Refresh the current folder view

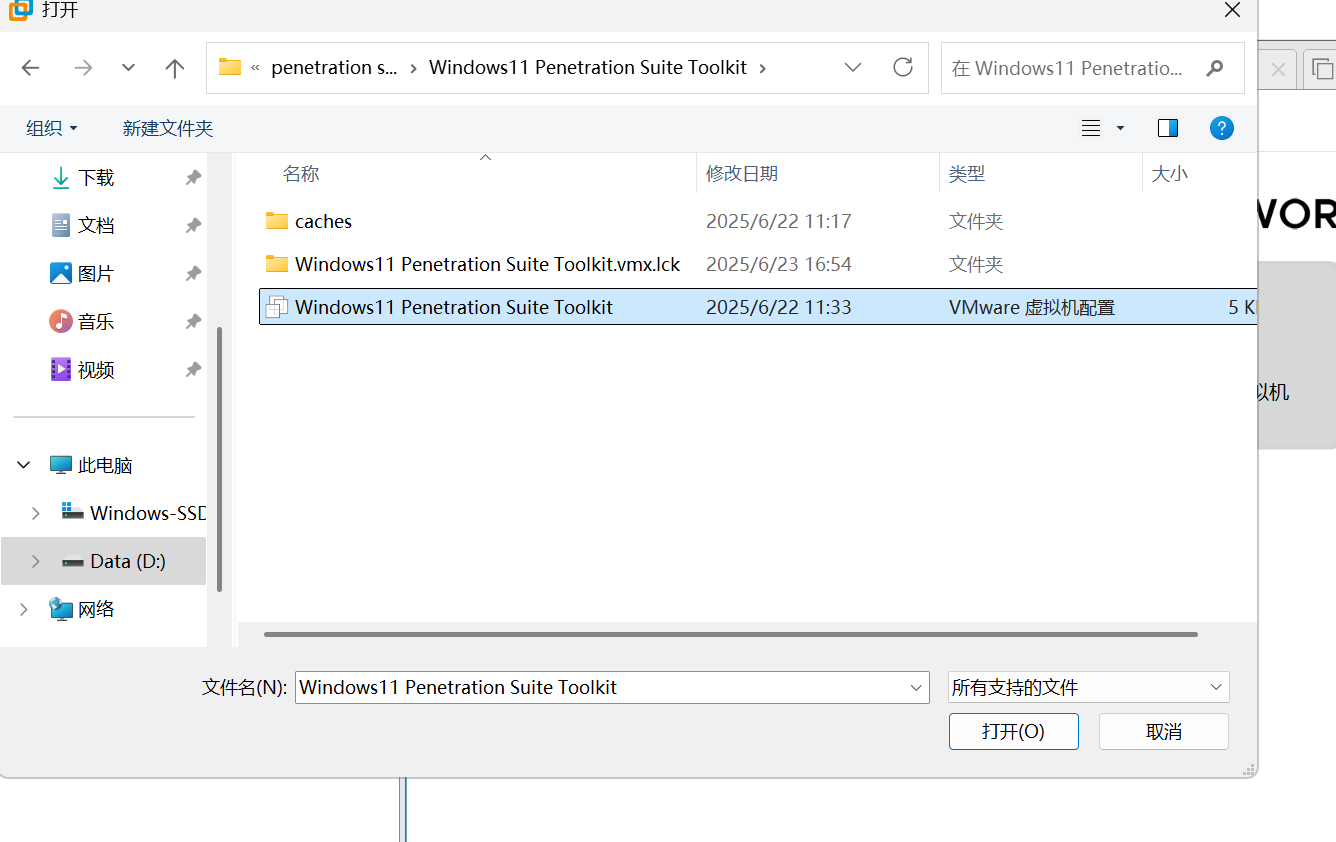click(x=903, y=67)
